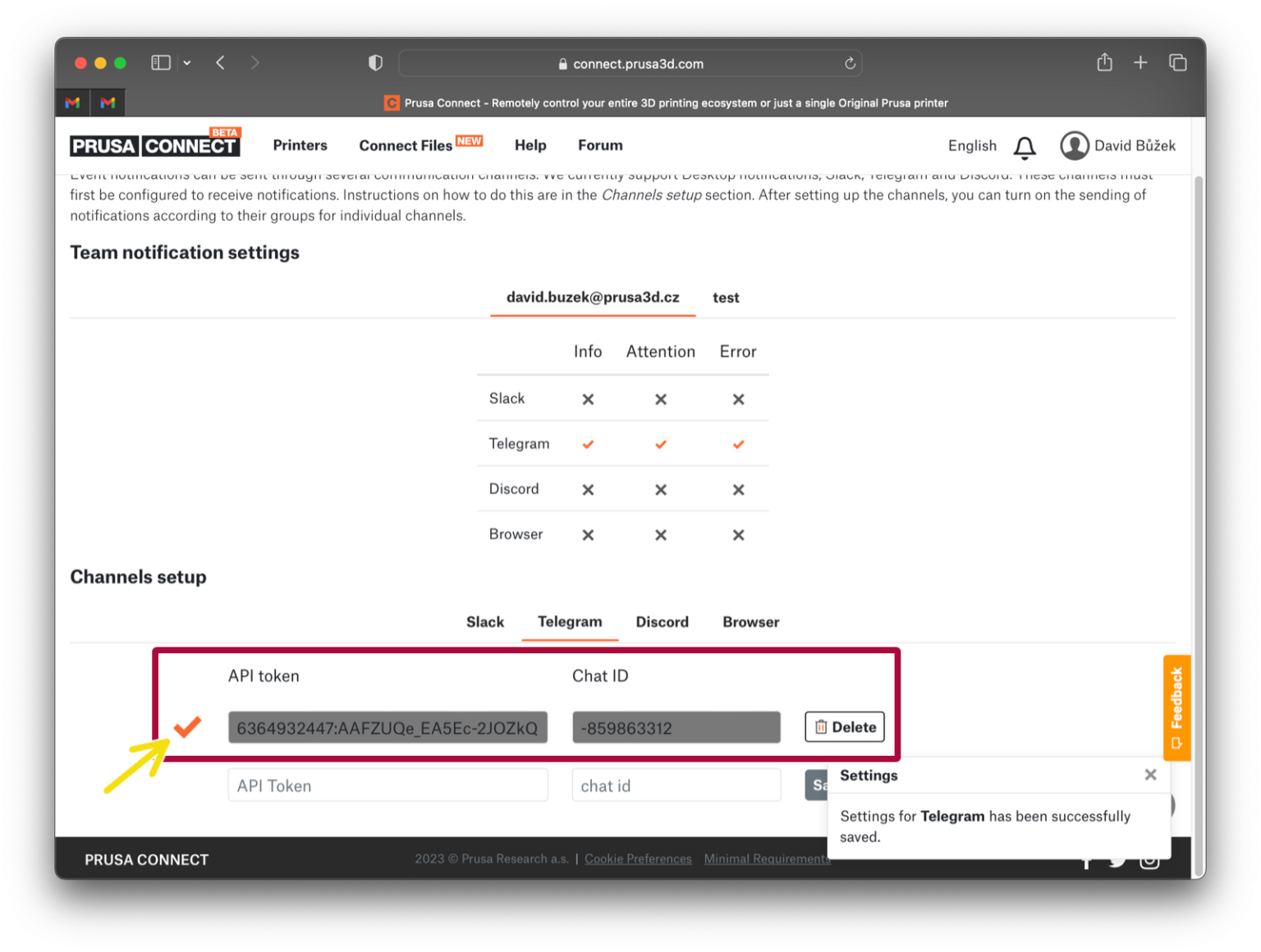The image size is (1261, 952).
Task: Open the English language selector
Action: pyautogui.click(x=972, y=145)
